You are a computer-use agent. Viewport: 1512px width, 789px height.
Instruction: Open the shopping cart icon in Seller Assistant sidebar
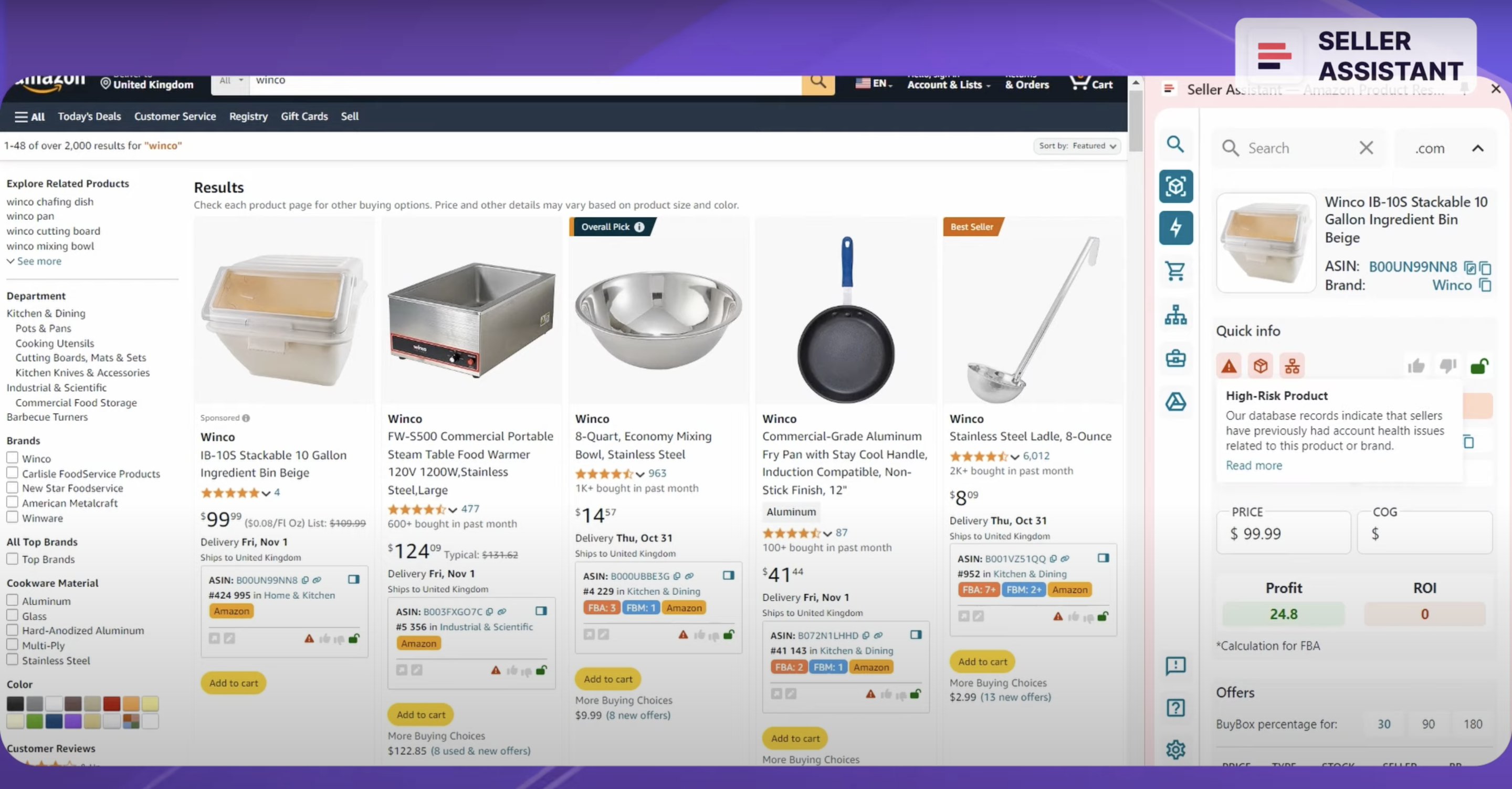(1175, 271)
